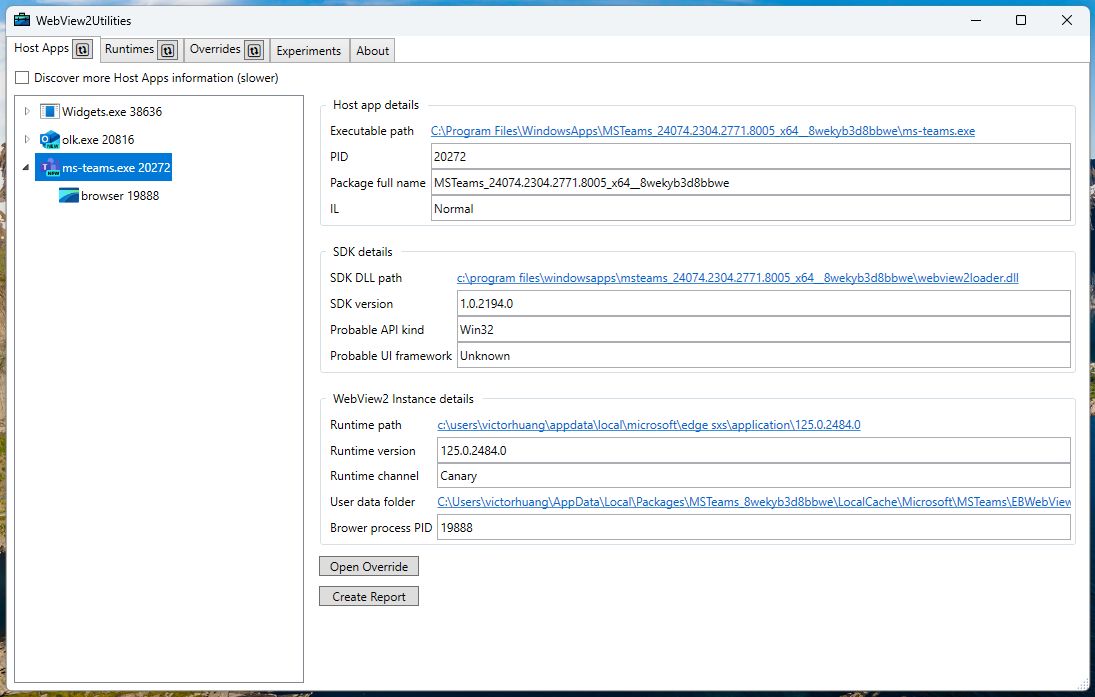Collapse the ms-teams.exe 20272 tree node
The image size is (1095, 697).
[26, 168]
